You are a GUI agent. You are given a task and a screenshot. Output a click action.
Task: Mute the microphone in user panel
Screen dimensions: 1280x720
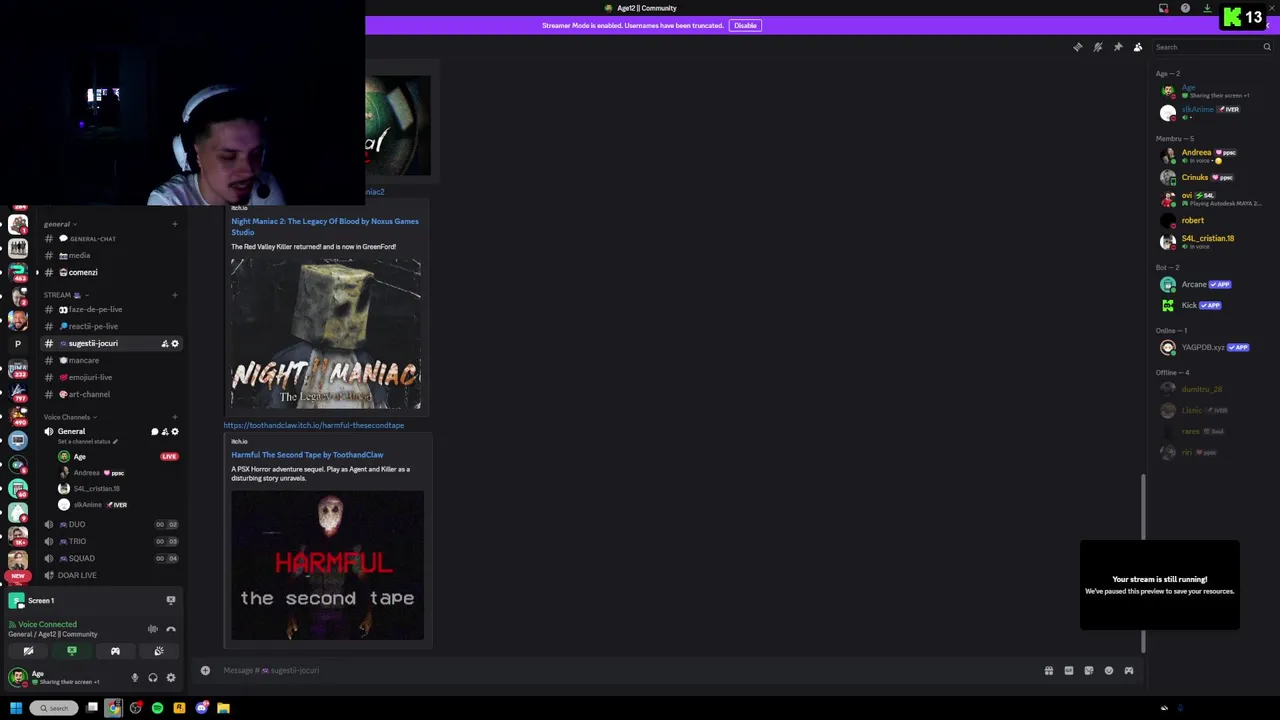tap(135, 678)
